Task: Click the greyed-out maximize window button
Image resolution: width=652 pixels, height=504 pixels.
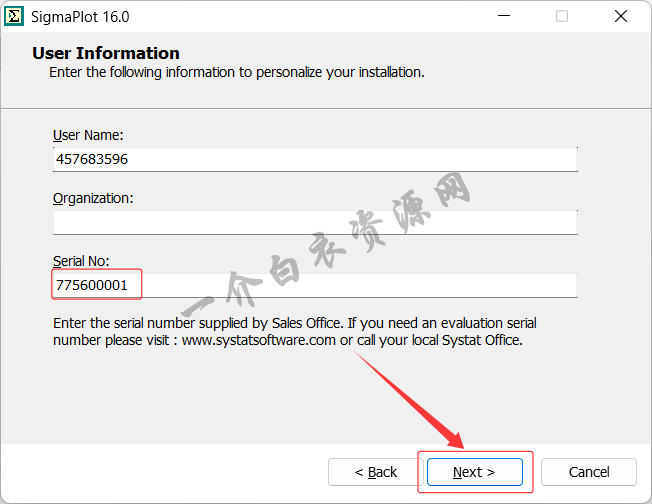Action: pyautogui.click(x=561, y=16)
